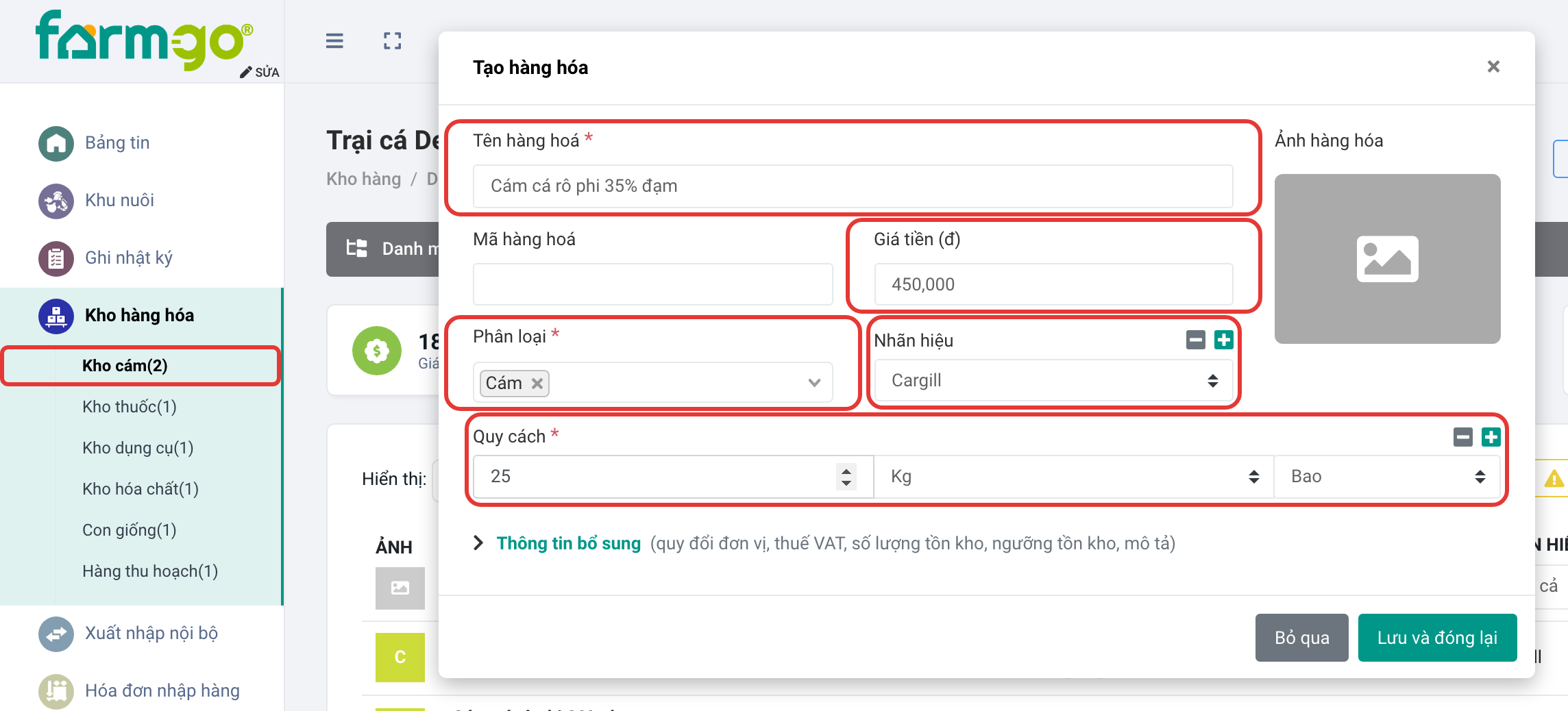This screenshot has width=1568, height=711.
Task: Click Lưu và đóng lại button
Action: [1437, 638]
